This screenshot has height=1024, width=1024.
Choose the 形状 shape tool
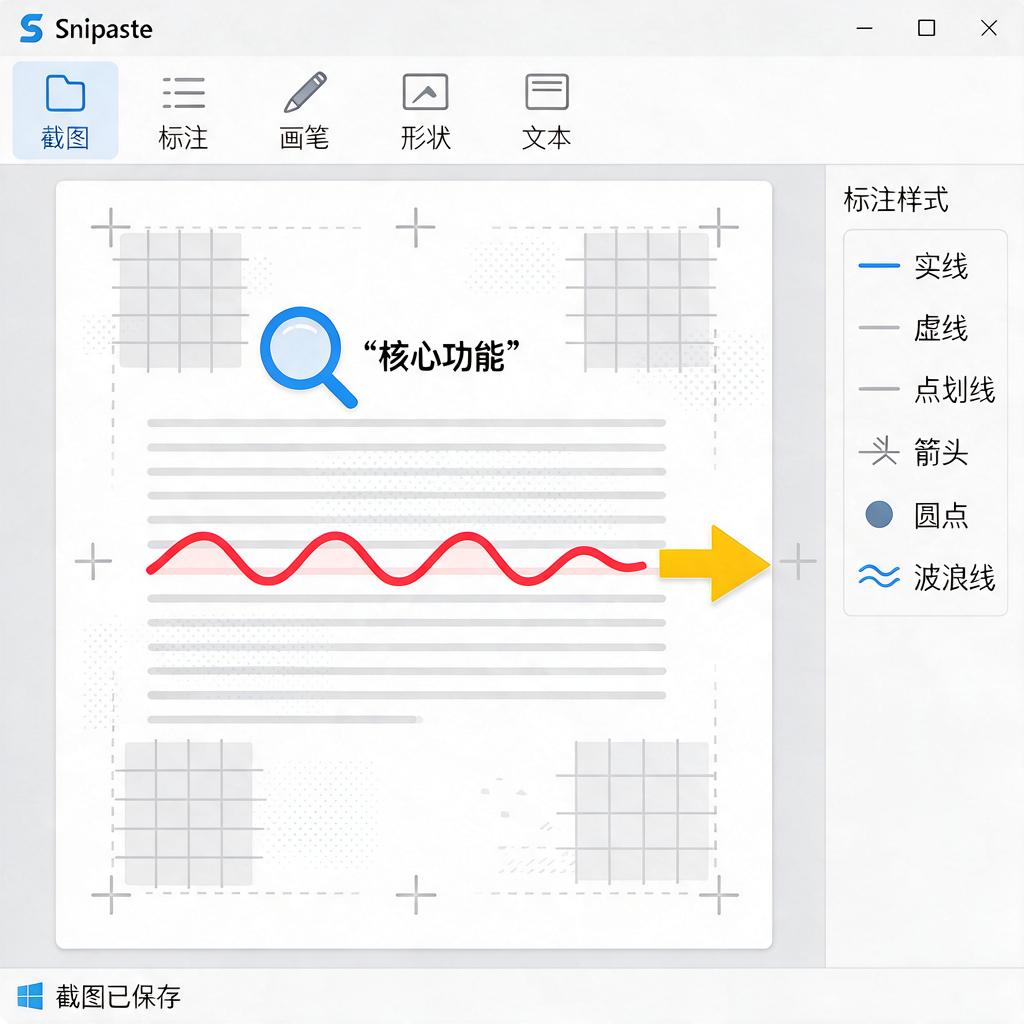tap(425, 111)
